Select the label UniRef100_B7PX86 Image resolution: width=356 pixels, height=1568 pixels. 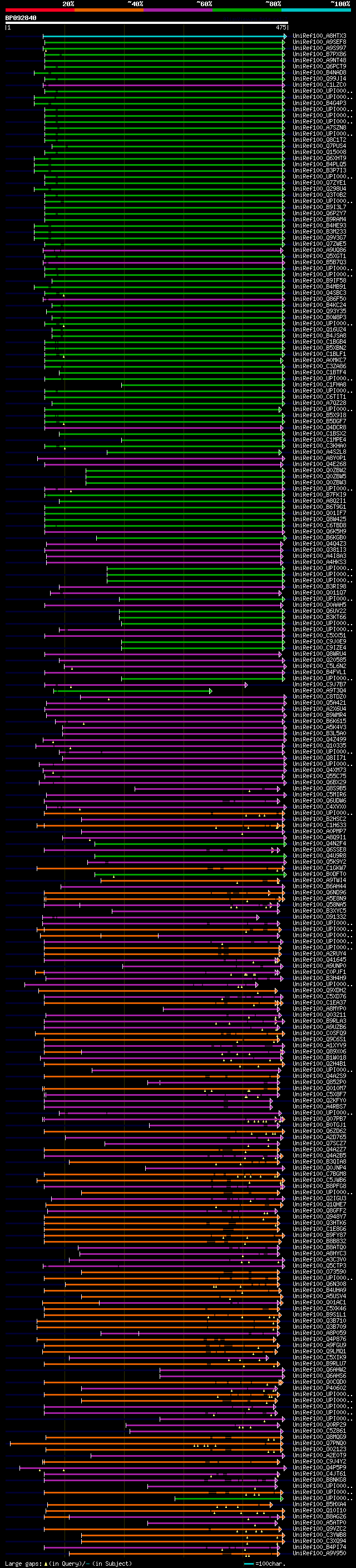click(319, 55)
